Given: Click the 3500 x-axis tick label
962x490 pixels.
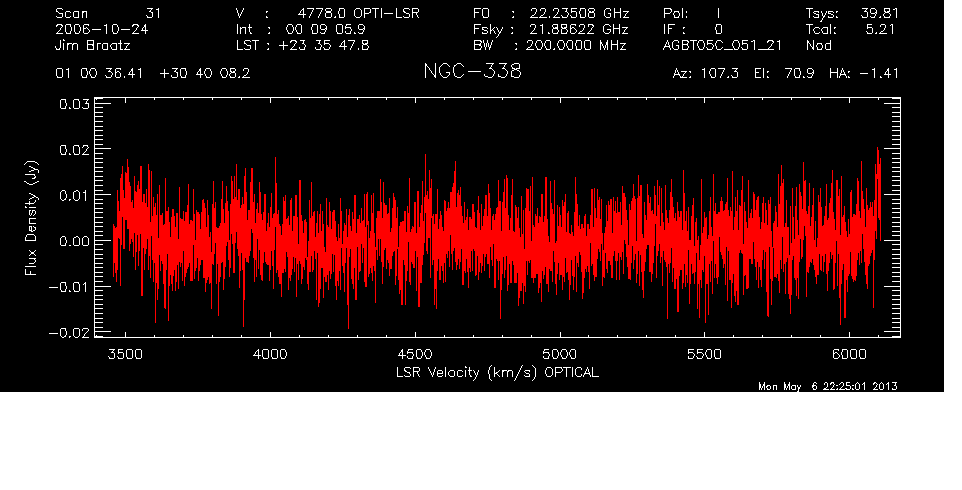Looking at the screenshot, I should pos(125,355).
